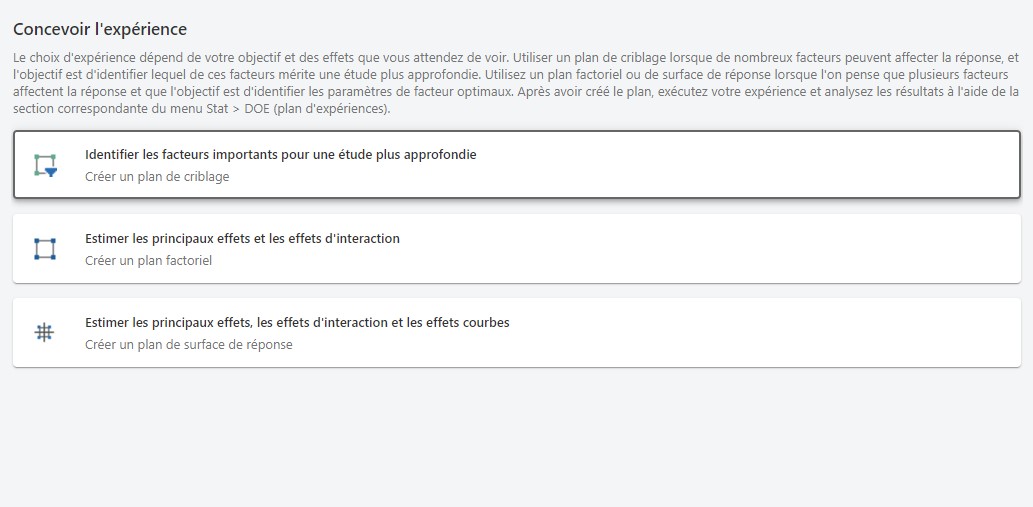This screenshot has height=507, width=1033.
Task: Select "Identifier les facteurs importants" card title
Action: (x=280, y=155)
